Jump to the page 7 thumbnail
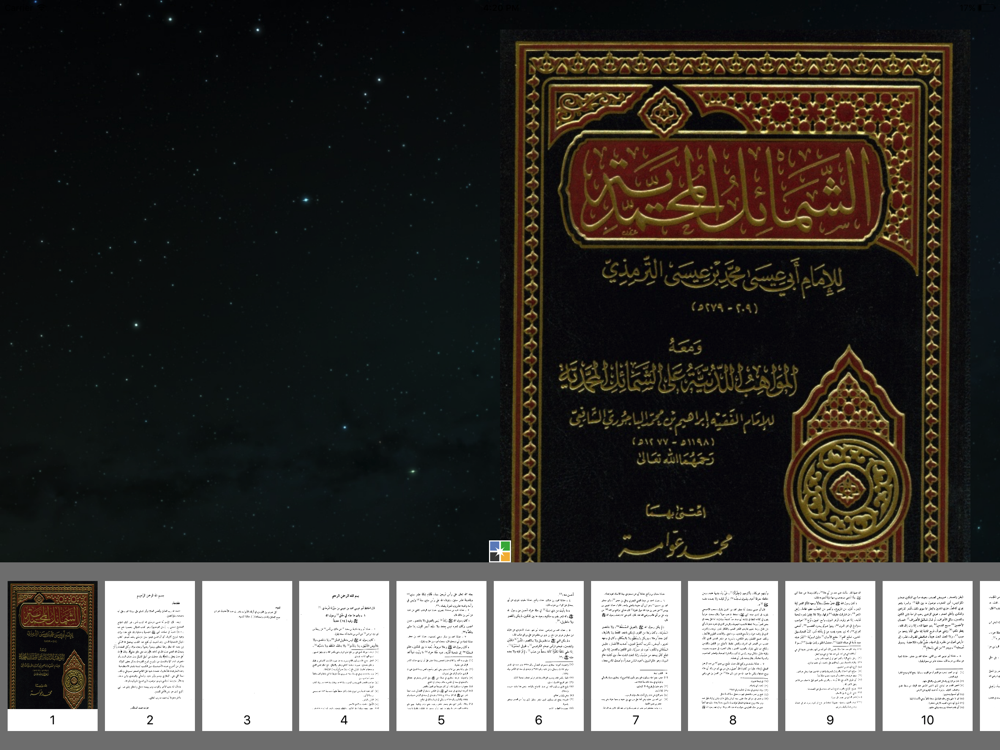 tap(636, 656)
